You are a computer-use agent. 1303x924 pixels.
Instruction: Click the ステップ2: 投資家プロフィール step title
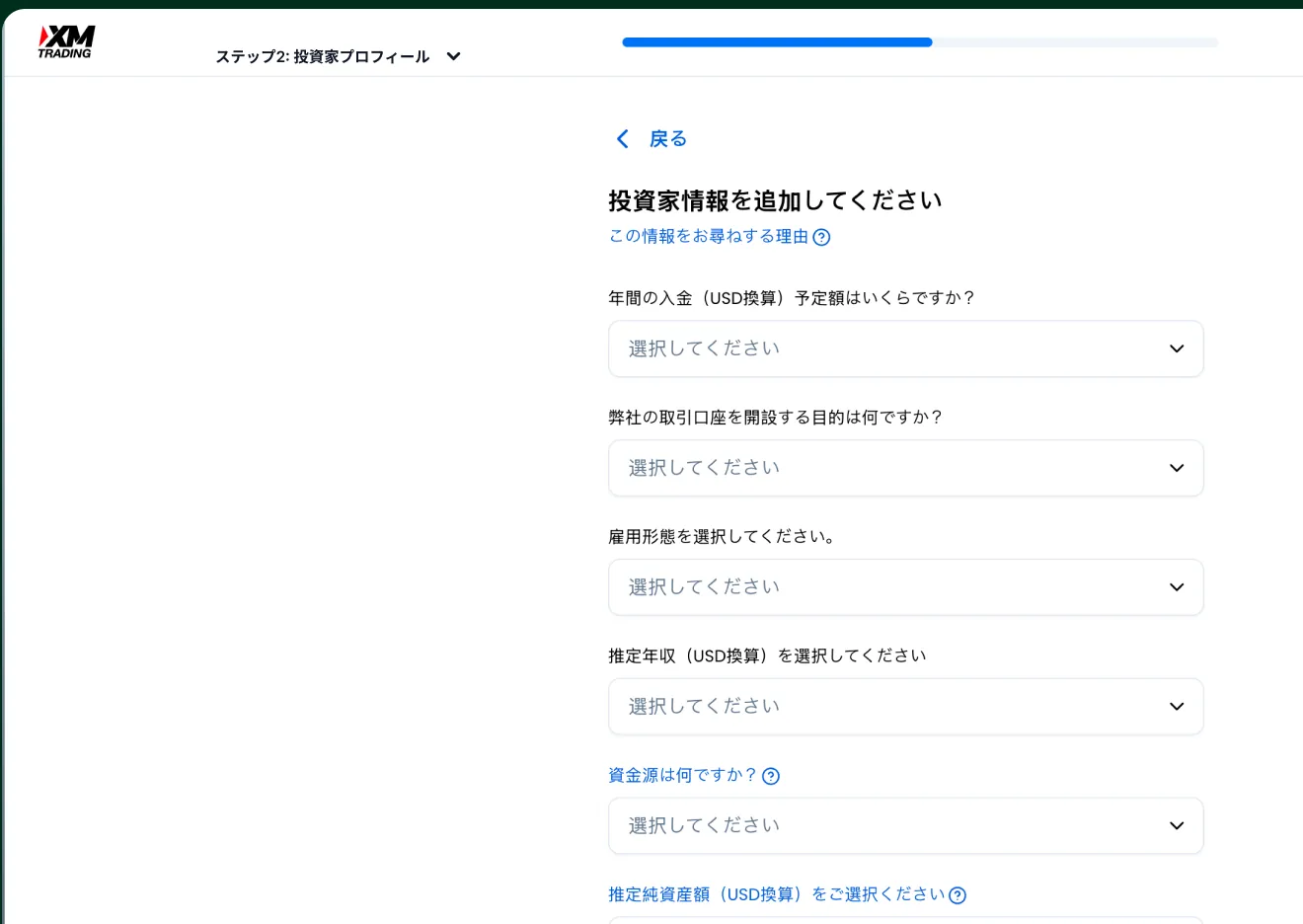point(323,56)
